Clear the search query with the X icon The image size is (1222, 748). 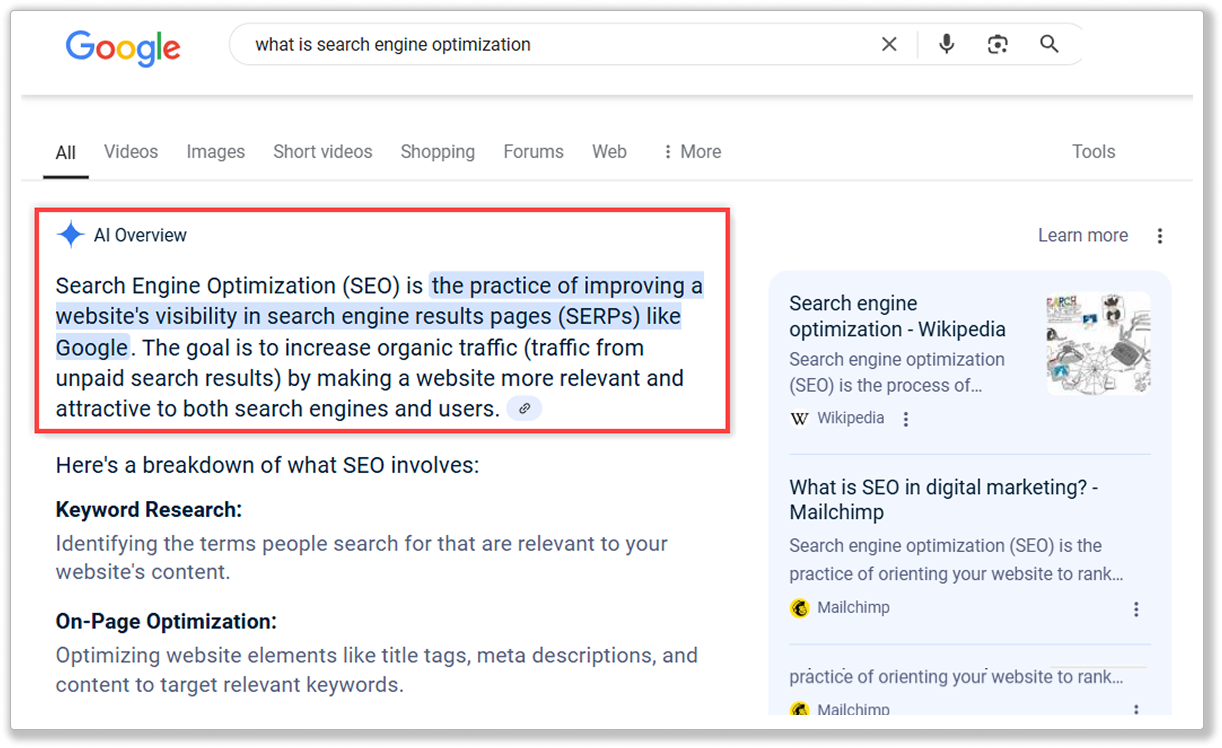point(889,44)
